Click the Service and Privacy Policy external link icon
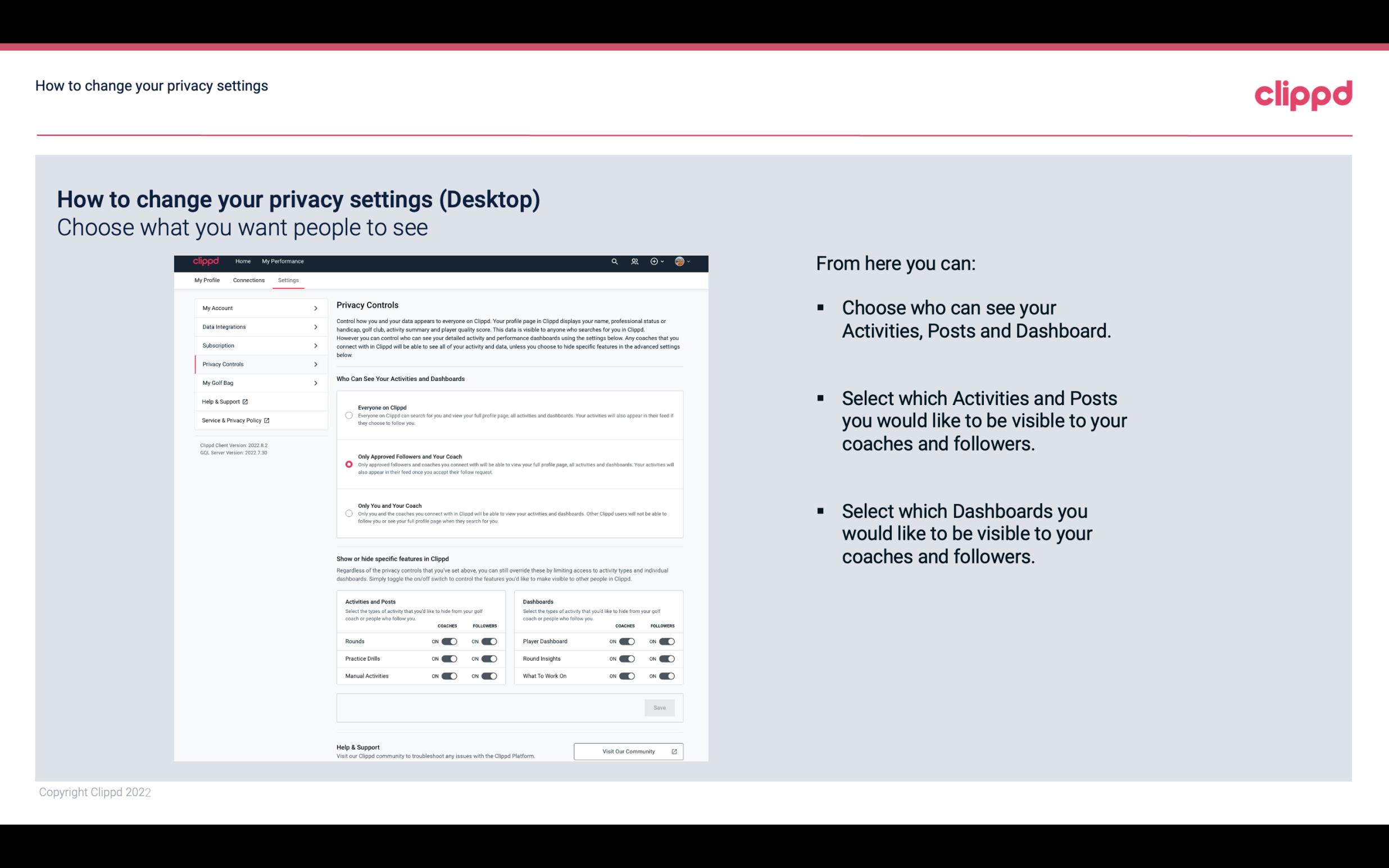Image resolution: width=1389 pixels, height=868 pixels. 266,419
